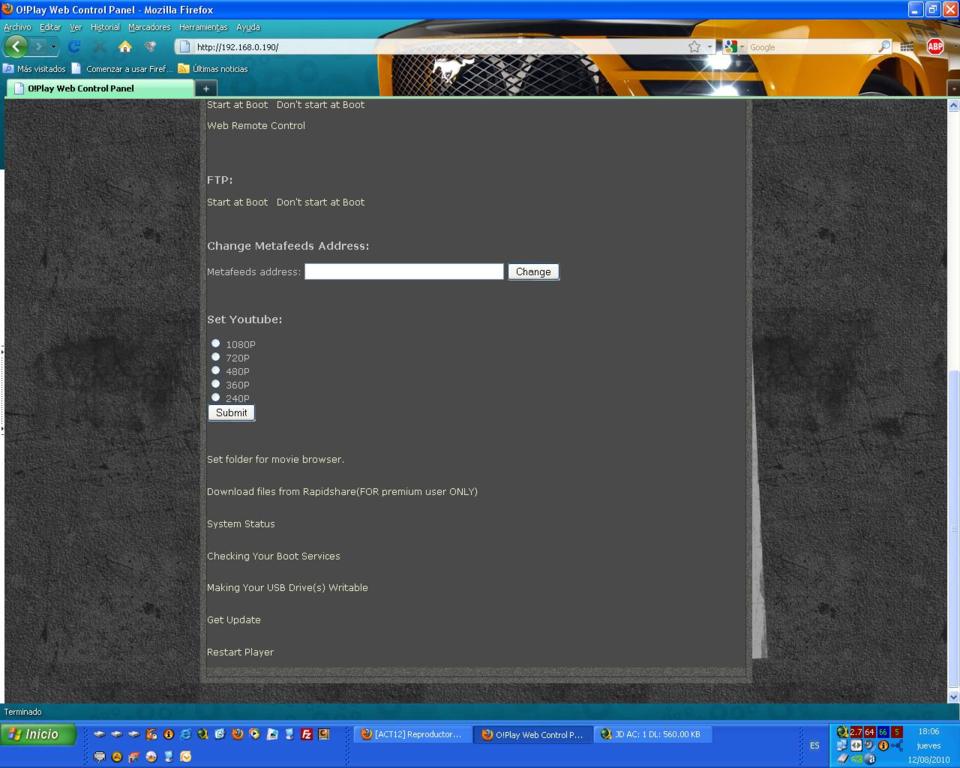Open the JDownloader icon in quick launch

click(203, 734)
